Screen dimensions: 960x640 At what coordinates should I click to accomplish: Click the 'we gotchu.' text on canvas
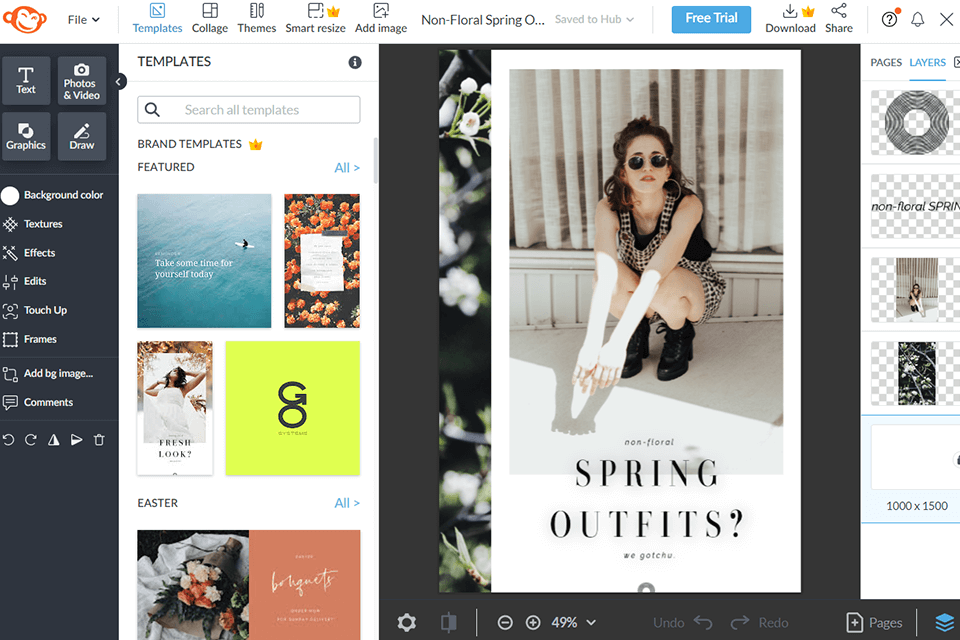pos(649,555)
